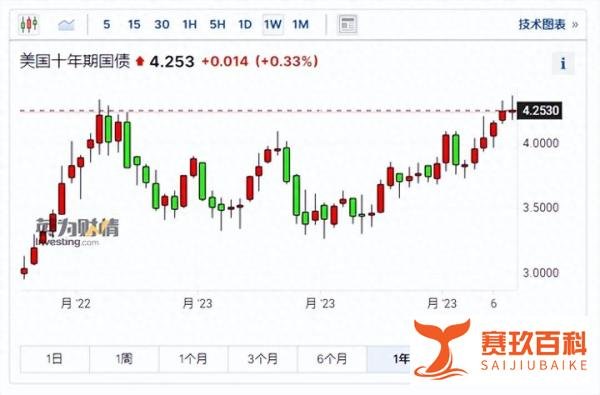
Task: Choose the 3个月 time range
Action: [x=262, y=359]
